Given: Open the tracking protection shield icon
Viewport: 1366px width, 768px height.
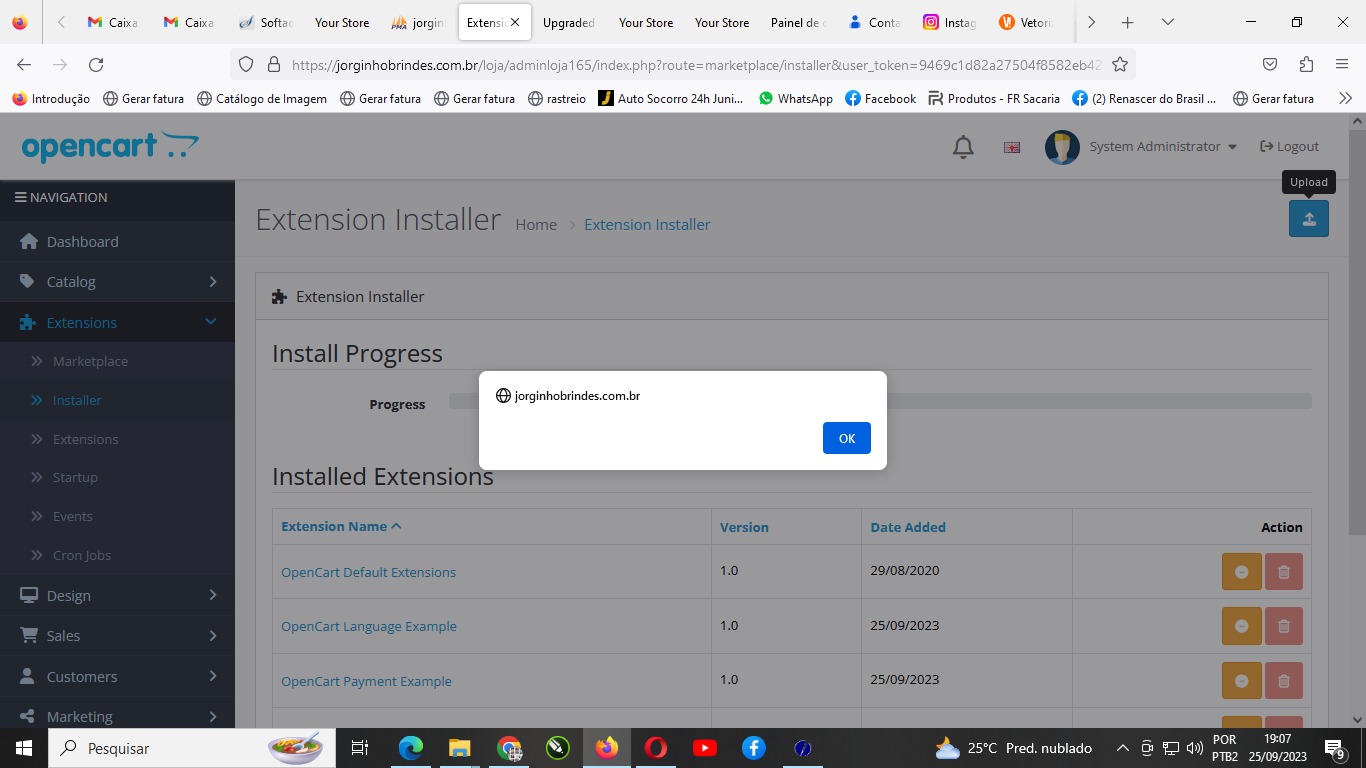Looking at the screenshot, I should tap(246, 65).
